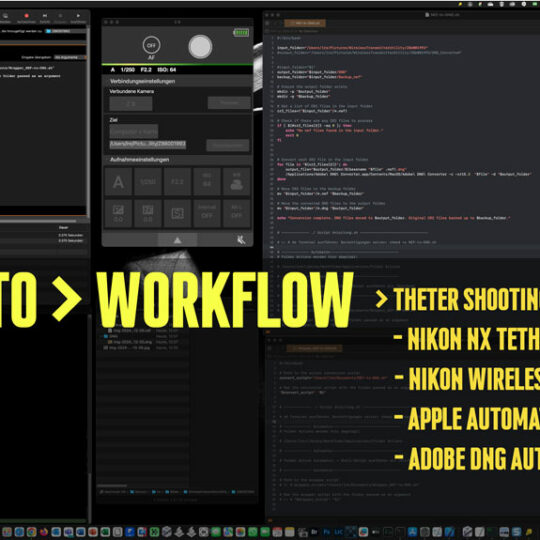Click the exposure compensation tile

[x=118, y=214]
